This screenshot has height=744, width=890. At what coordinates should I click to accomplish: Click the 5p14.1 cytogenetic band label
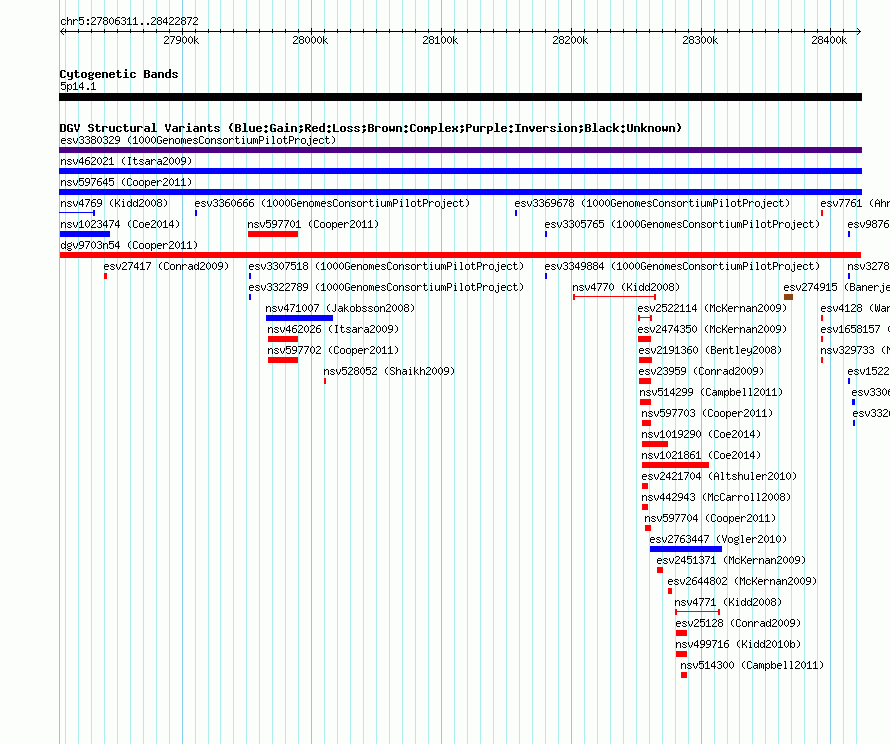pyautogui.click(x=78, y=86)
